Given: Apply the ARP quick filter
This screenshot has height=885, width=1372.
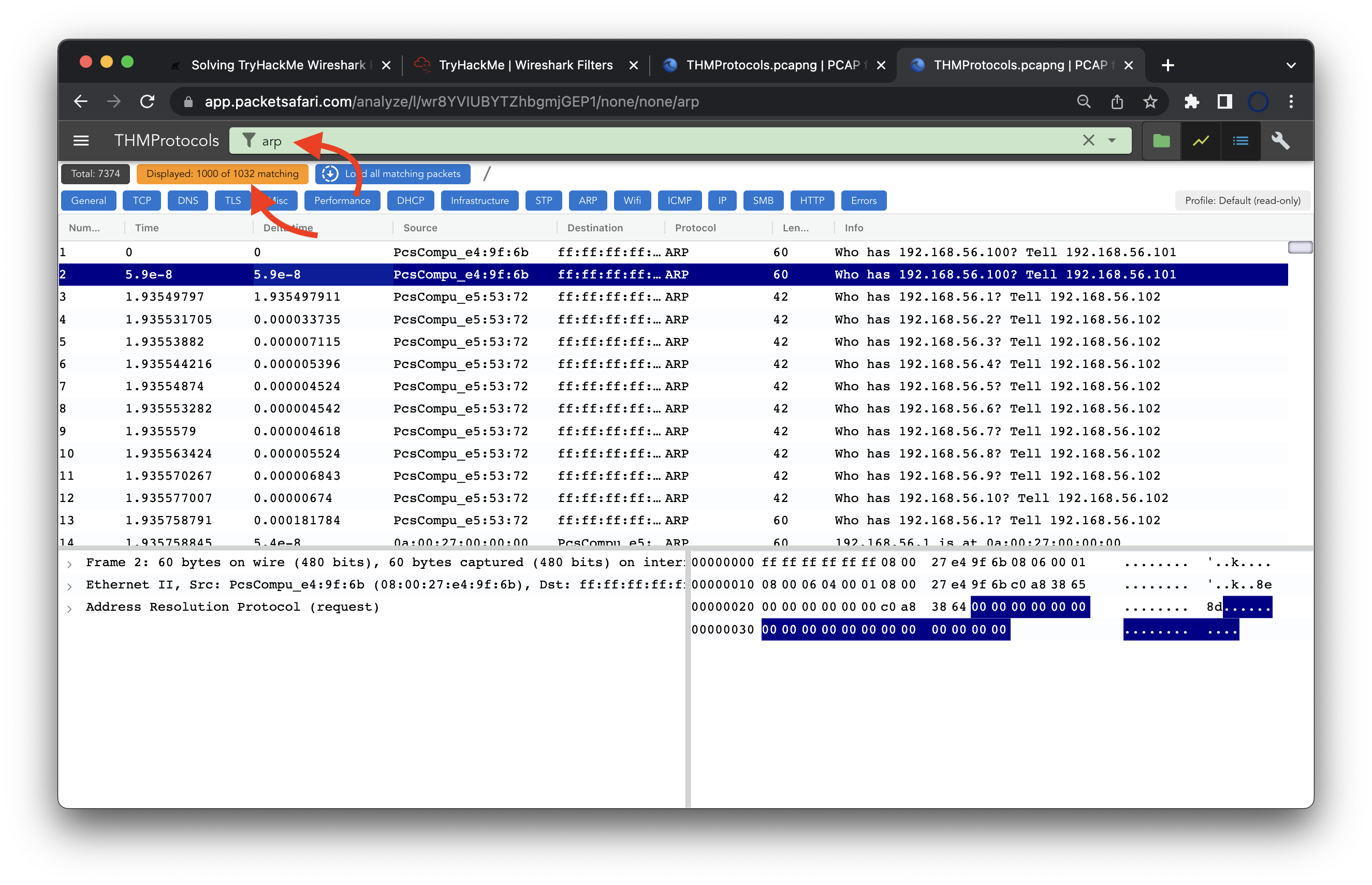Looking at the screenshot, I should coord(588,201).
